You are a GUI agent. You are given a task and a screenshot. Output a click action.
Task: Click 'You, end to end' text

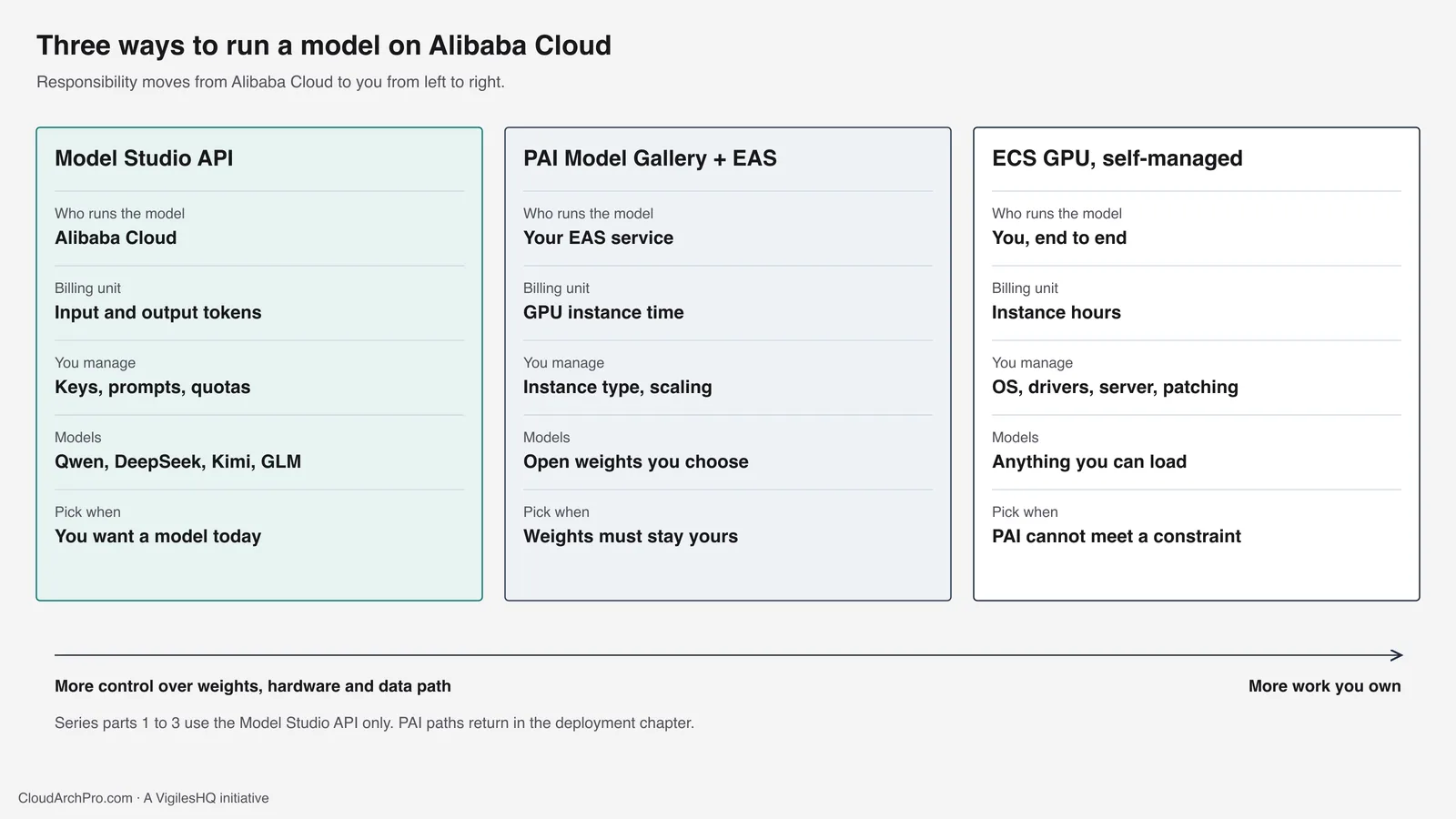(1059, 238)
